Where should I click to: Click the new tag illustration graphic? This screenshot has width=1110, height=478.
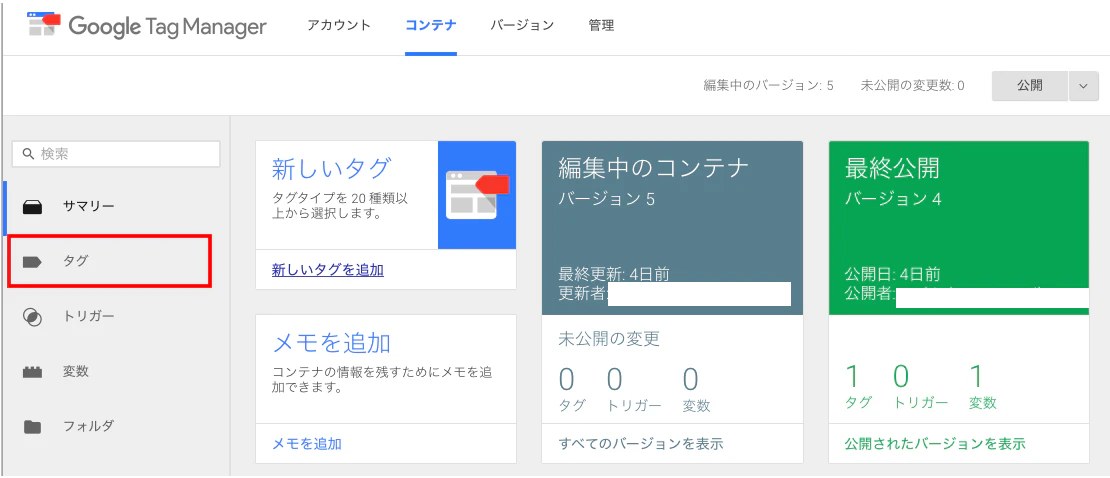point(477,195)
